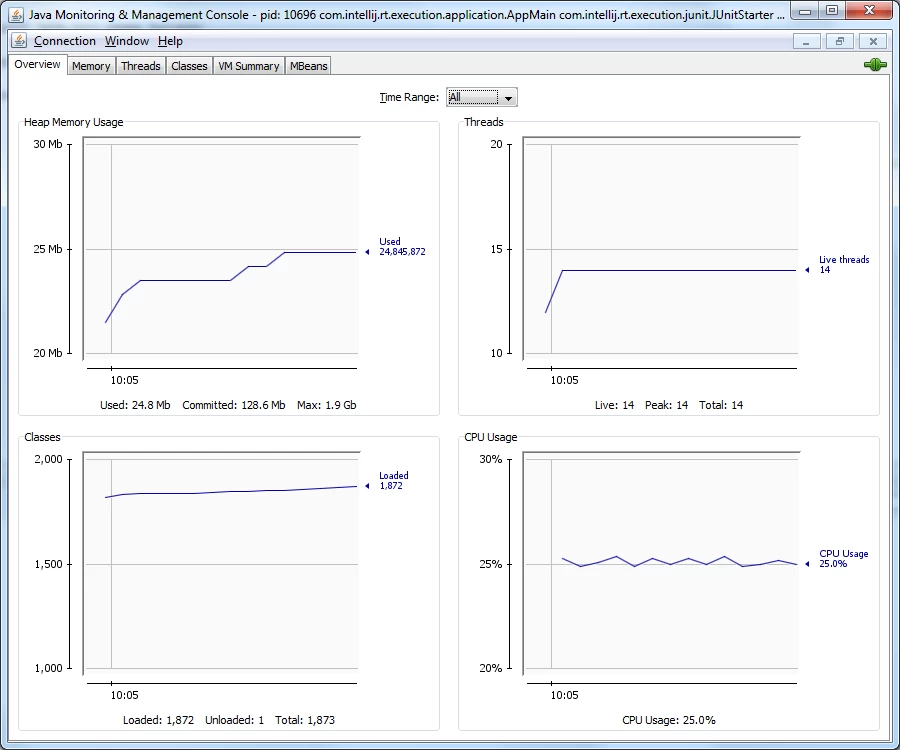Viewport: 900px width, 750px height.
Task: Switch to the Memory tab
Action: coord(91,66)
